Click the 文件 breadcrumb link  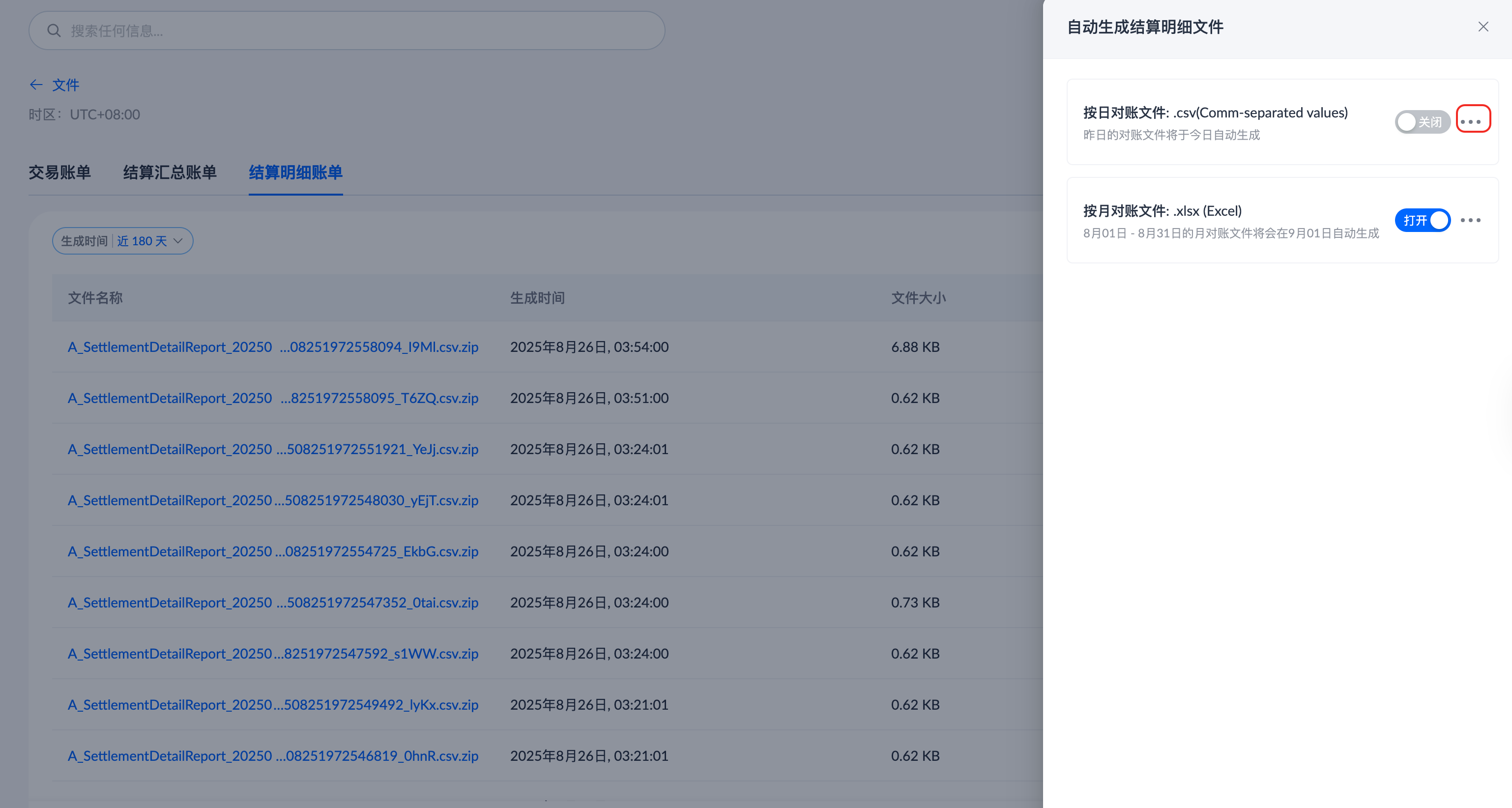click(x=65, y=85)
